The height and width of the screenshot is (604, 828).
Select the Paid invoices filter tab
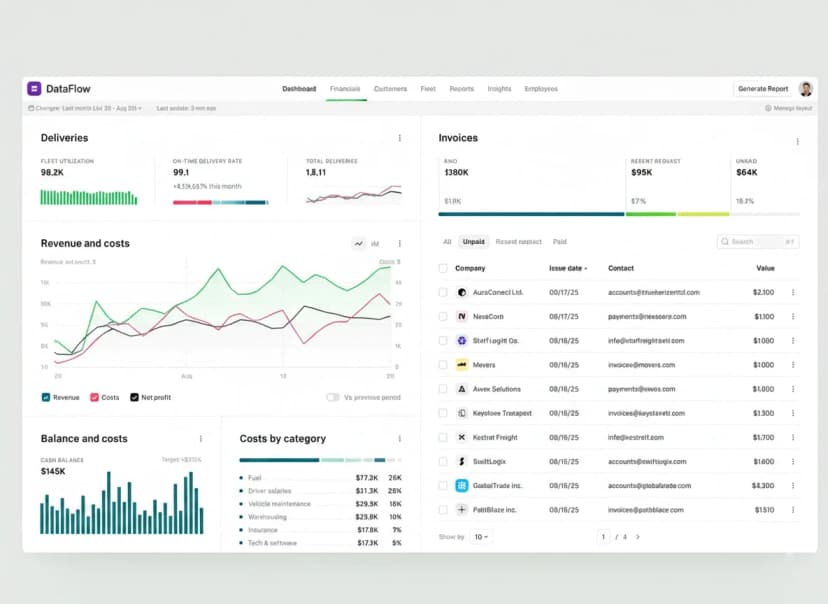click(559, 242)
